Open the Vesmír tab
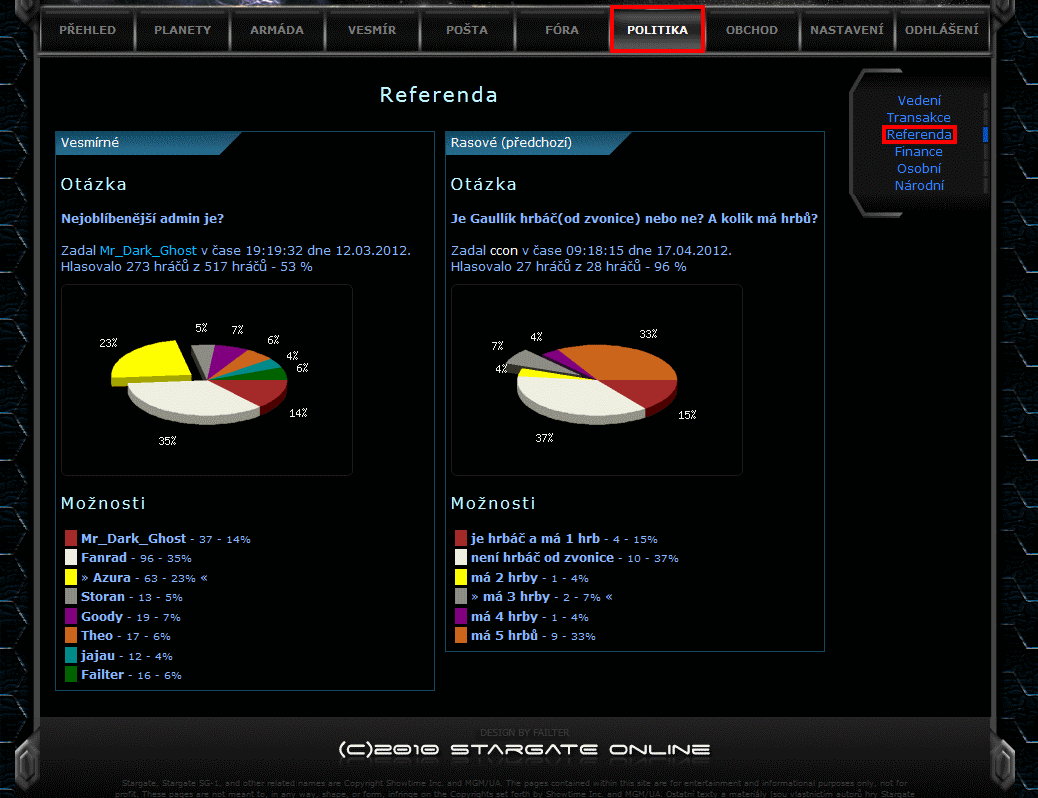1038x798 pixels. pos(372,30)
